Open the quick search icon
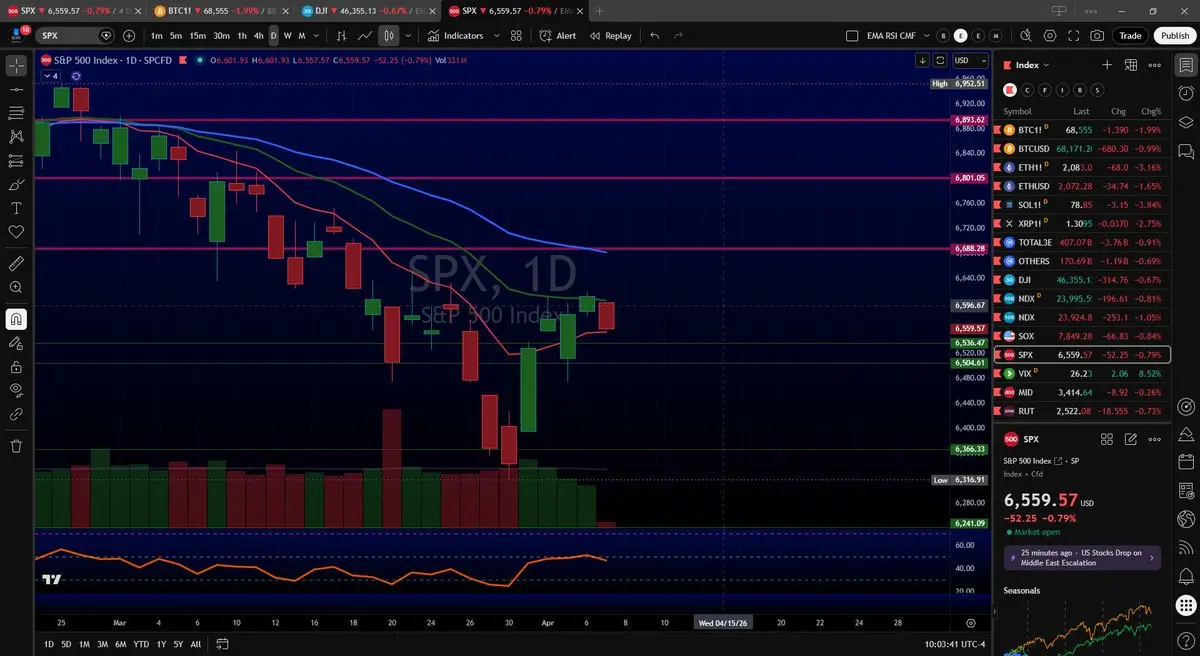Image resolution: width=1200 pixels, height=656 pixels. [x=1025, y=36]
